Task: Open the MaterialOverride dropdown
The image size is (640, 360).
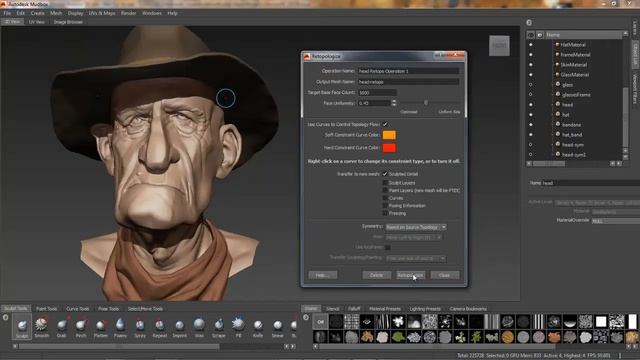Action: coord(616,221)
